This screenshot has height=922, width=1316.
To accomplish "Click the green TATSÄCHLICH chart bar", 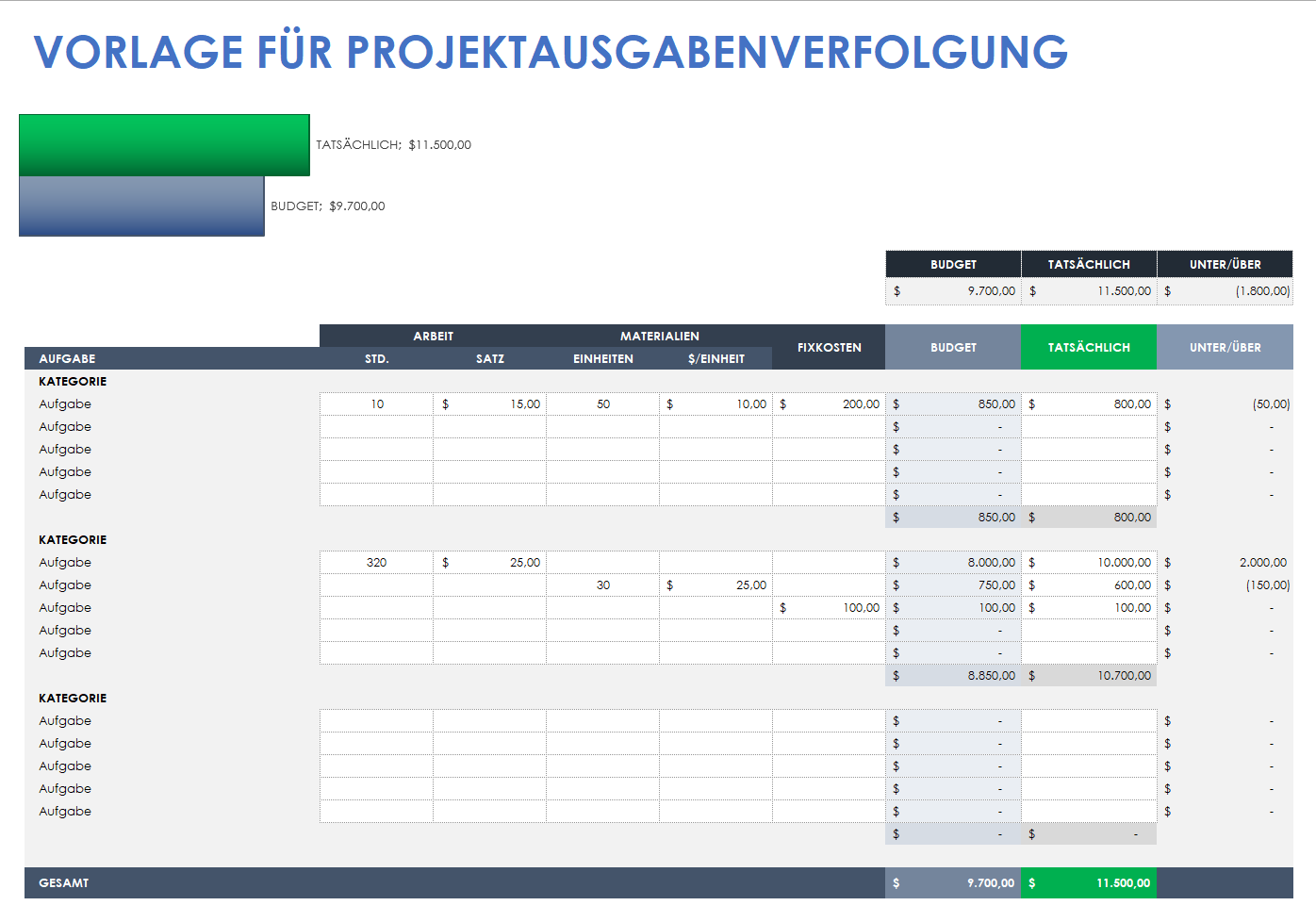I will pos(164,145).
